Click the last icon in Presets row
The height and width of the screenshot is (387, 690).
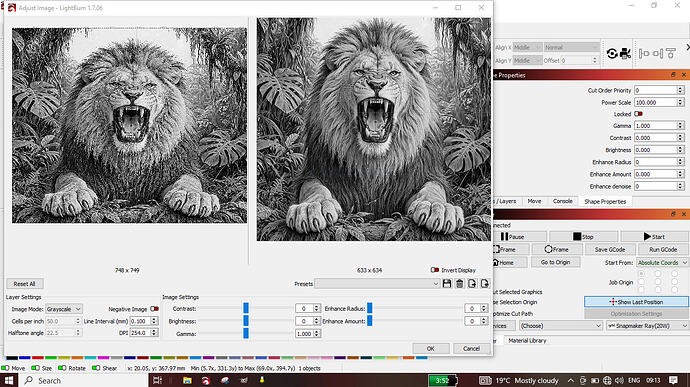point(484,284)
